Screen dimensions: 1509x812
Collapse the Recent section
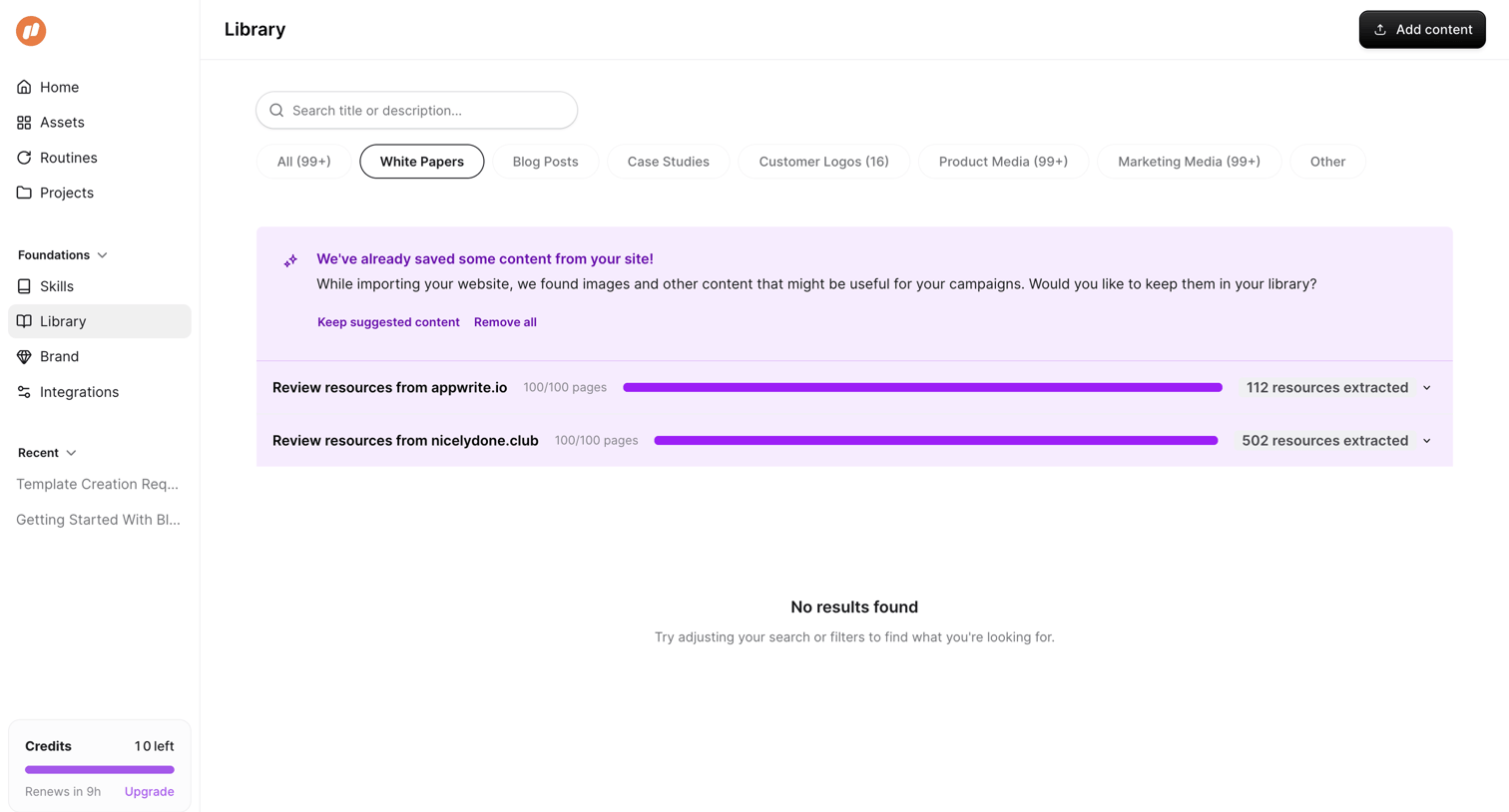(71, 453)
